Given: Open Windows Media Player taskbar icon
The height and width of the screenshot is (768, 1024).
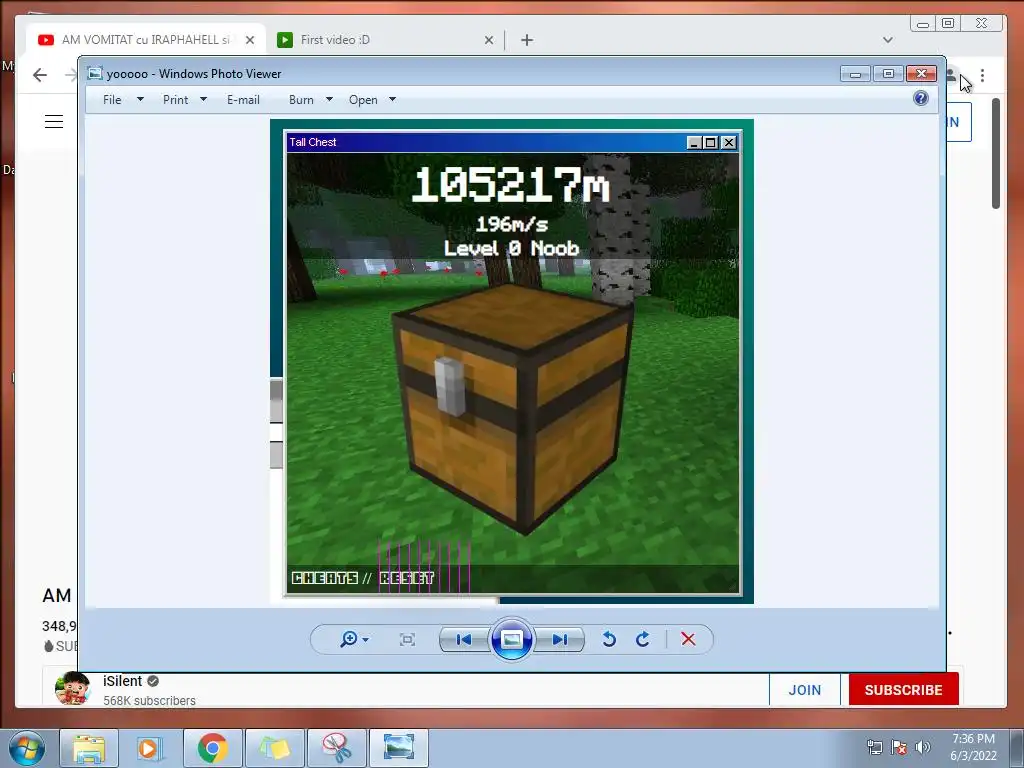Looking at the screenshot, I should point(150,748).
